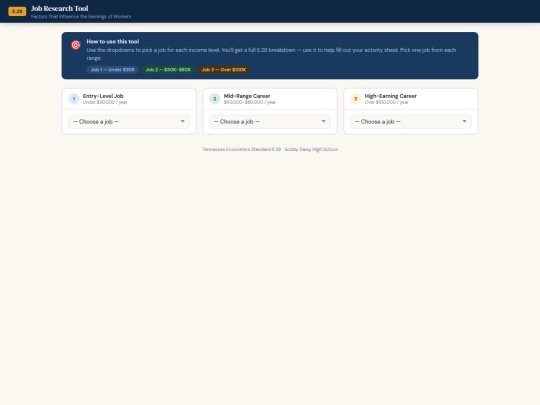Click the header subtitle about earnings of workers
The image size is (540, 405).
[81, 17]
